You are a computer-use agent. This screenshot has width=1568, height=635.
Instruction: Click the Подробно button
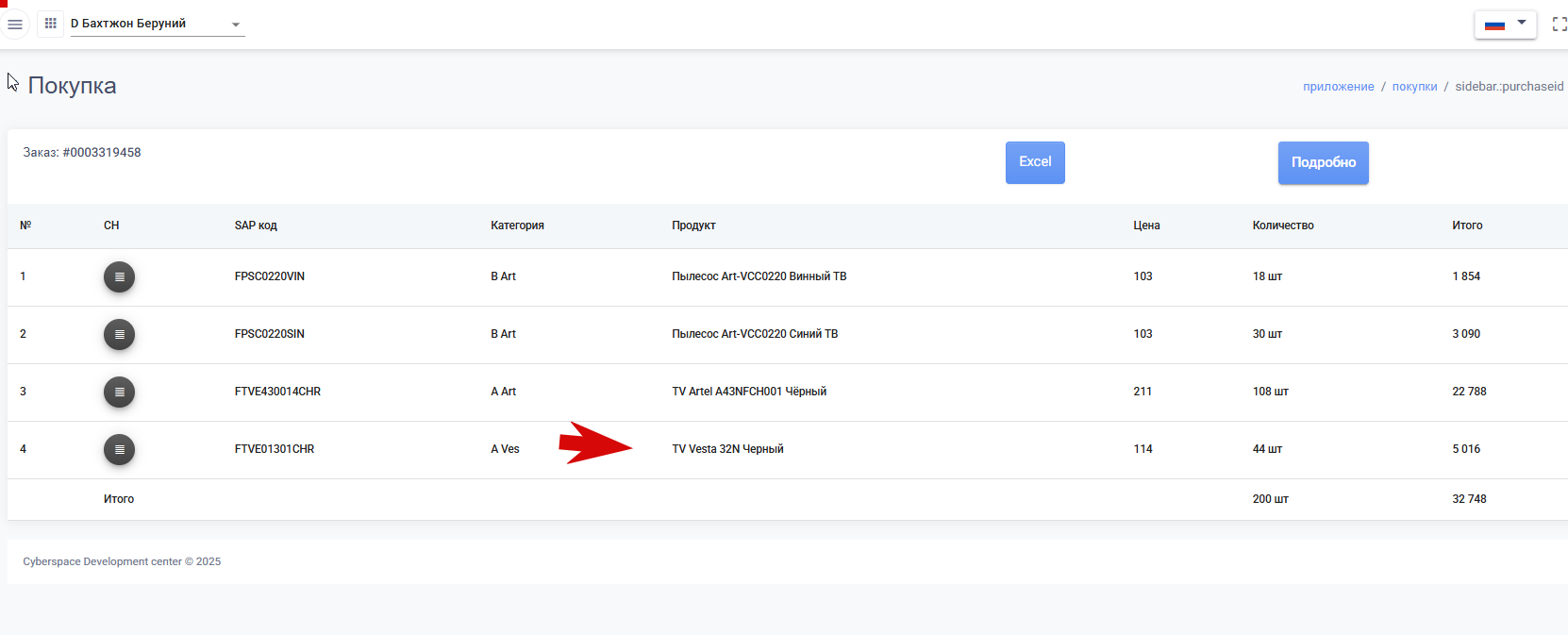[x=1323, y=162]
